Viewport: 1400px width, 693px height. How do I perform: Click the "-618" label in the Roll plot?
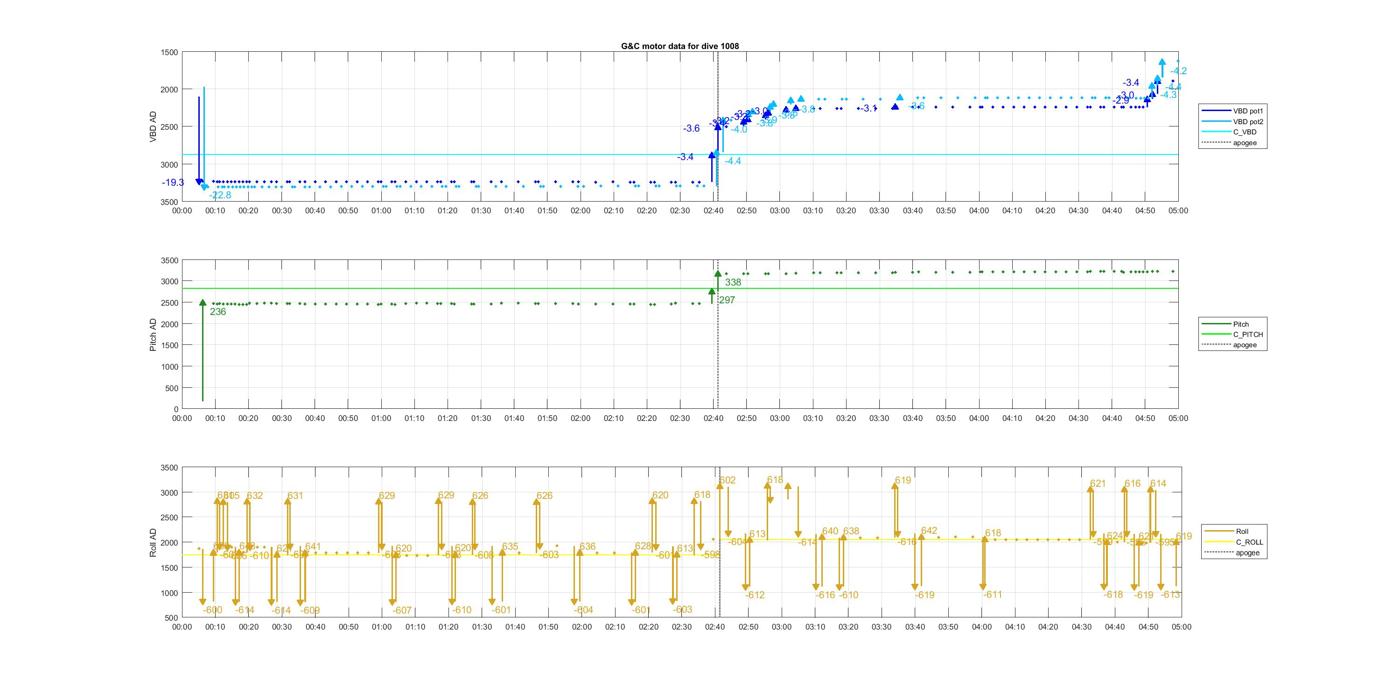click(x=1113, y=595)
